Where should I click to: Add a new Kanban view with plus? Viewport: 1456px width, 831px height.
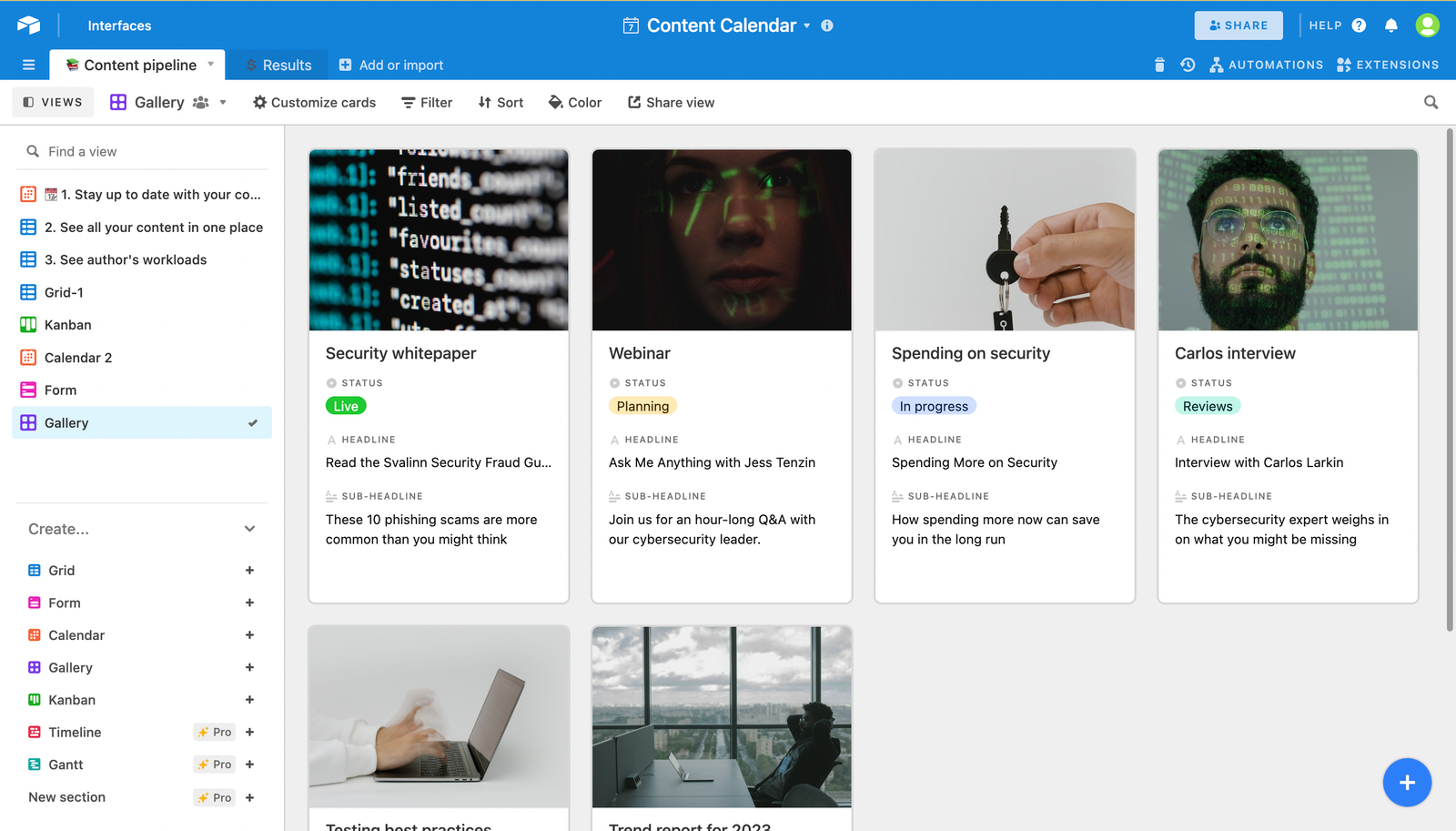coord(249,700)
